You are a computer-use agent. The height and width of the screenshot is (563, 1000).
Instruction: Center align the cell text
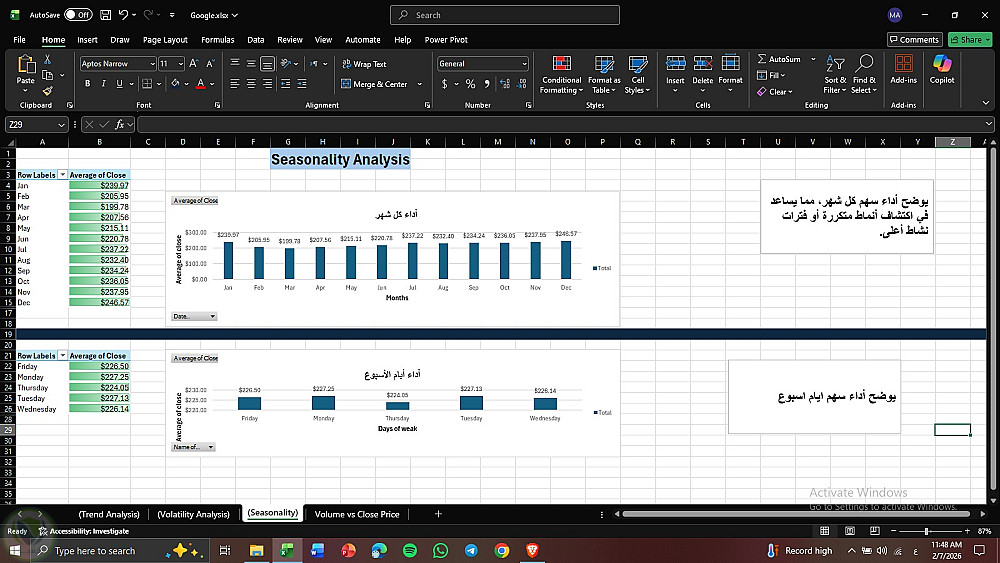coord(251,84)
